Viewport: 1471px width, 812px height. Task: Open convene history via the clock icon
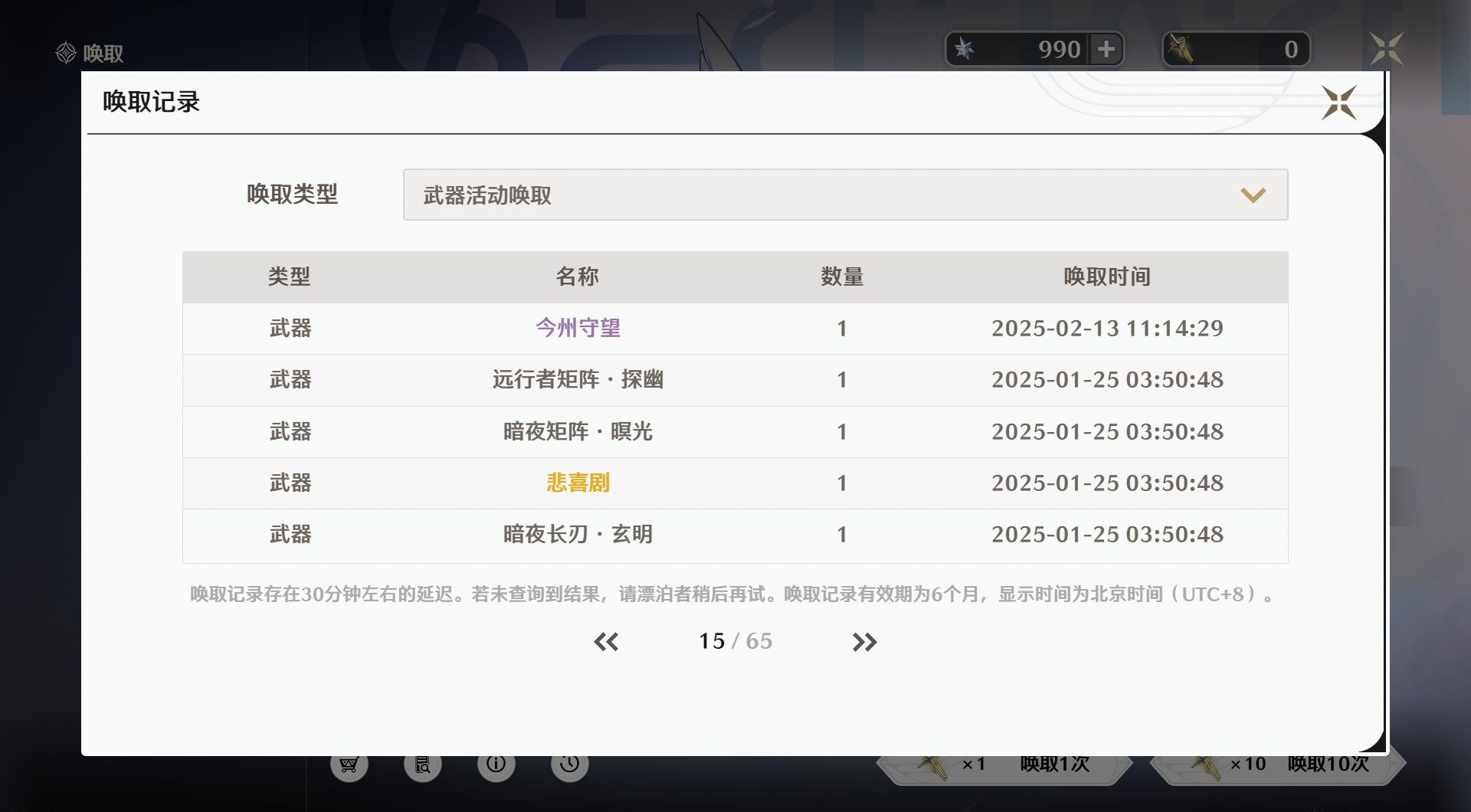tap(569, 764)
